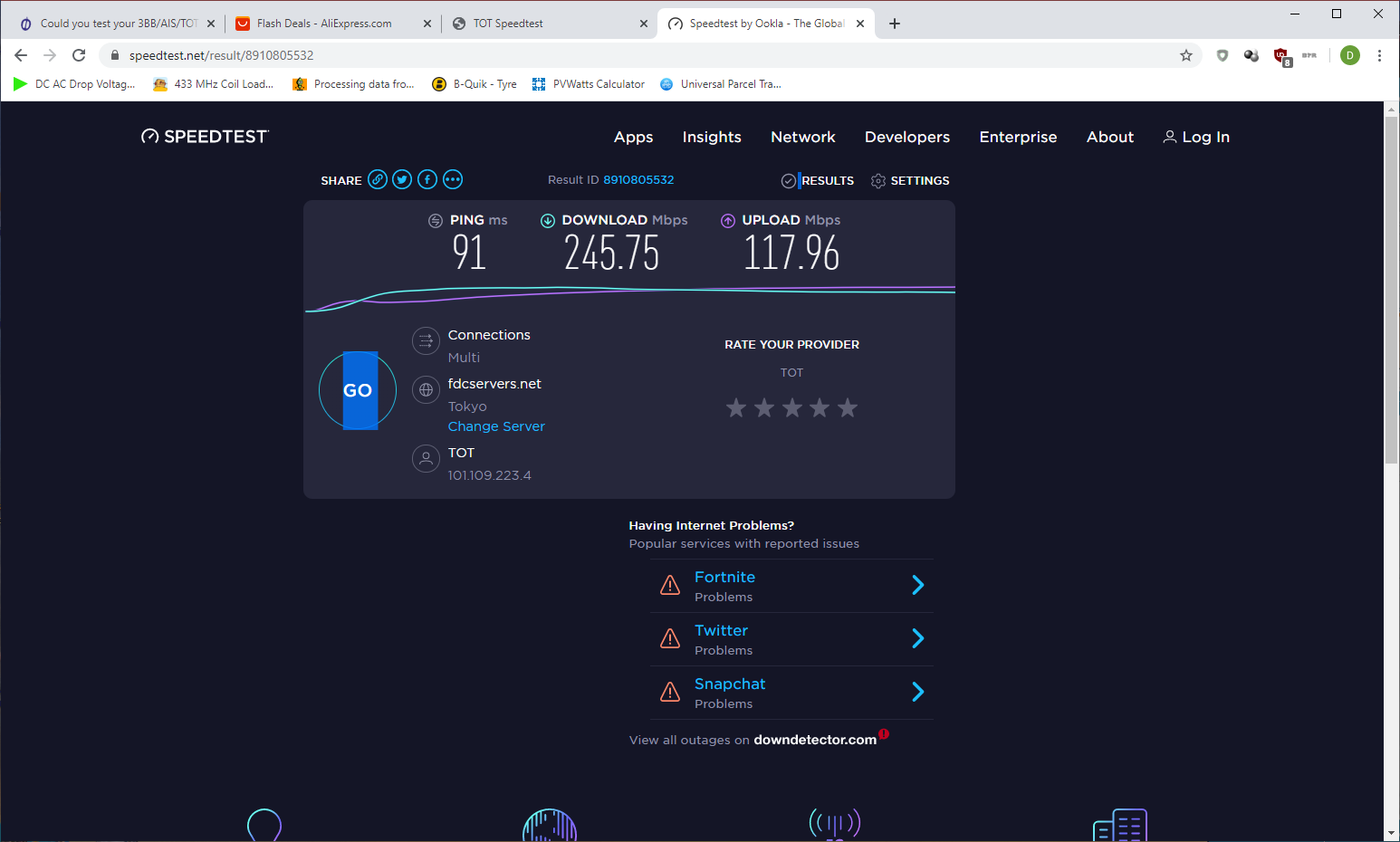Image resolution: width=1400 pixels, height=842 pixels.
Task: Open the Chrome menu three dots
Action: click(x=1379, y=55)
